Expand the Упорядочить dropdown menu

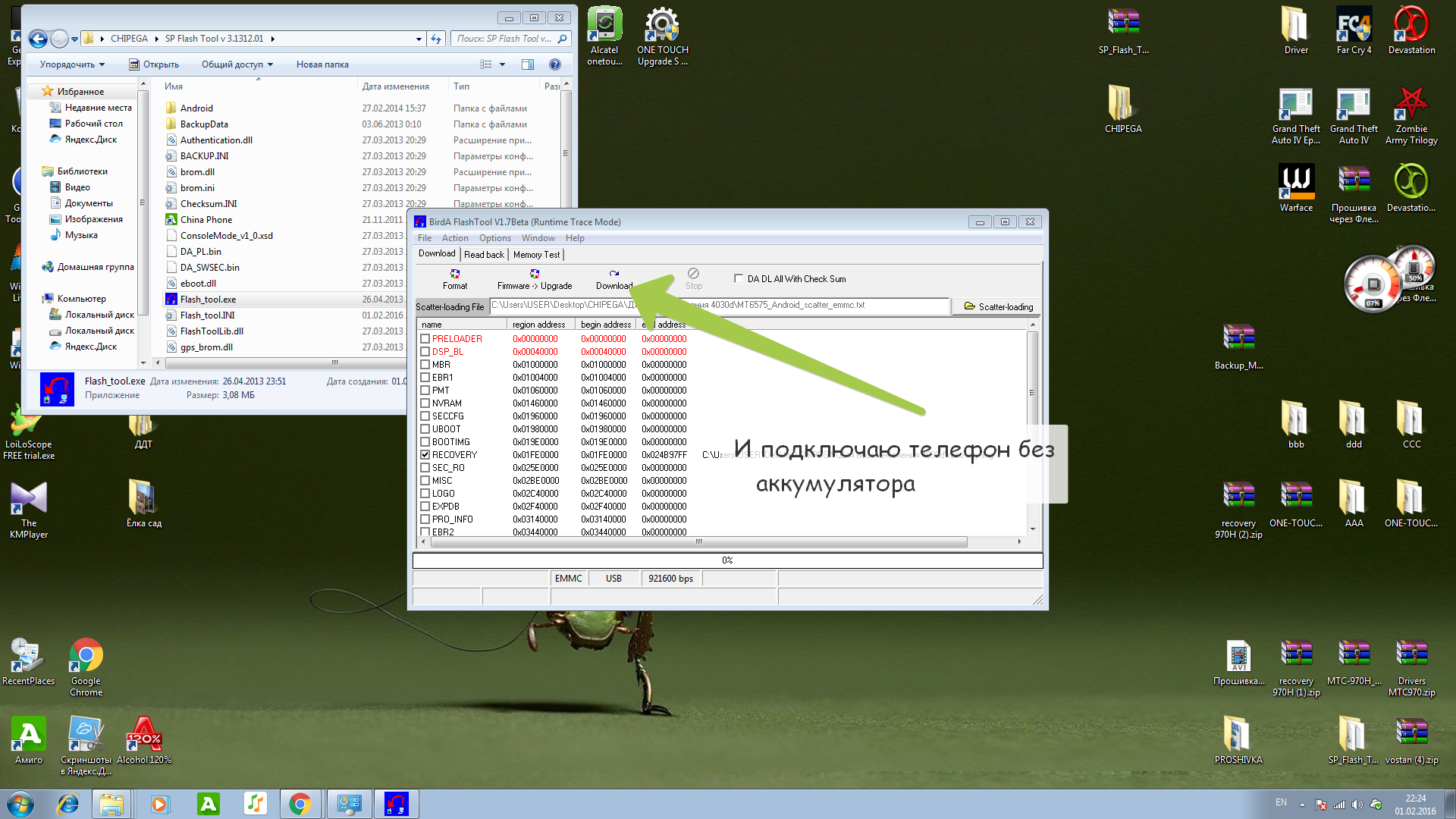72,64
